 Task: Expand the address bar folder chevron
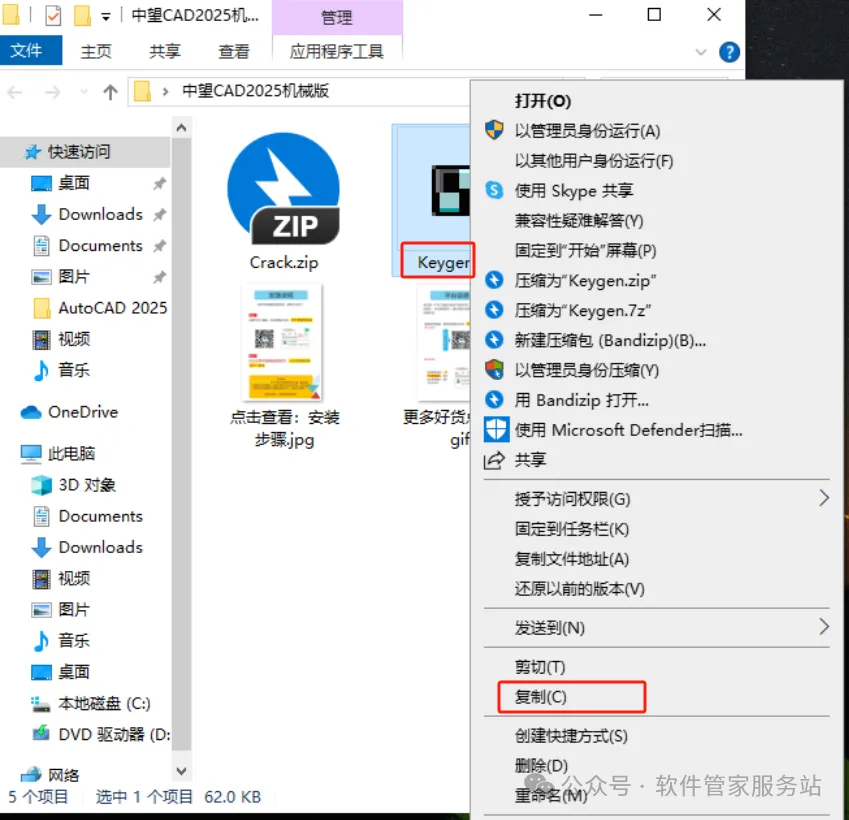(165, 92)
